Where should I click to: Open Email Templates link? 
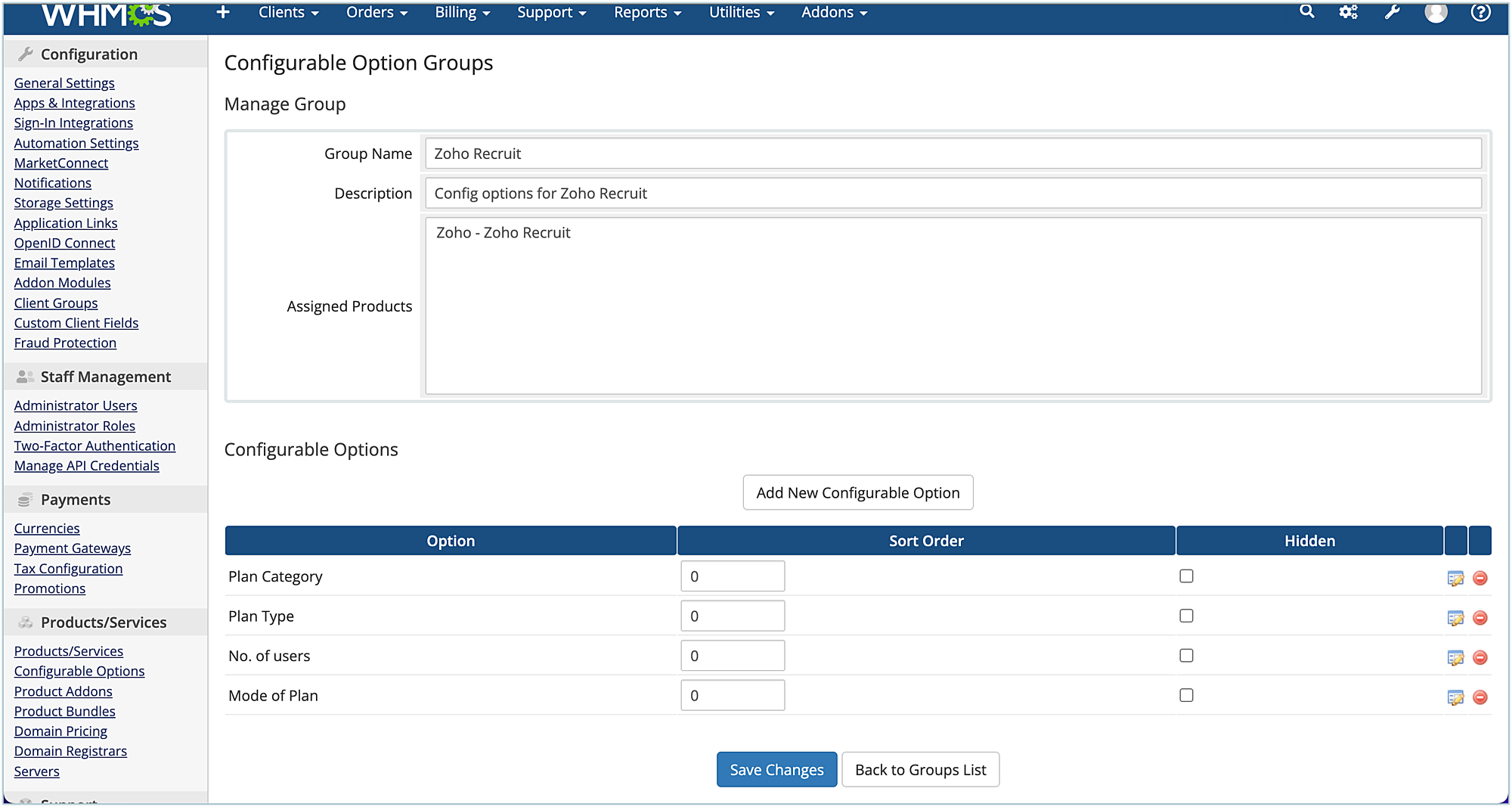pyautogui.click(x=64, y=262)
